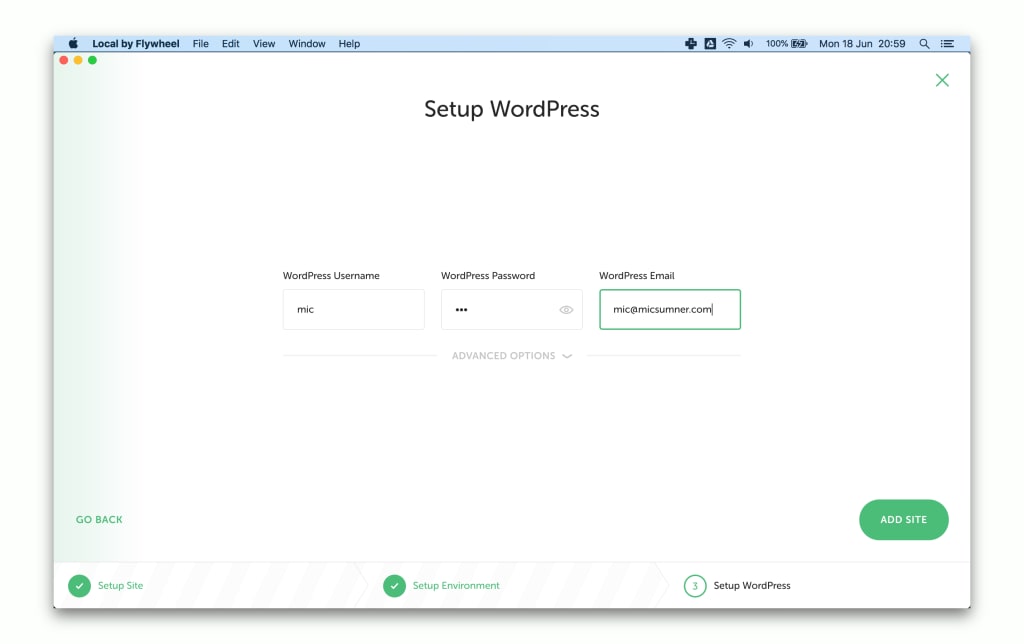Open the Window menu
The height and width of the screenshot is (644, 1024).
[x=307, y=44]
